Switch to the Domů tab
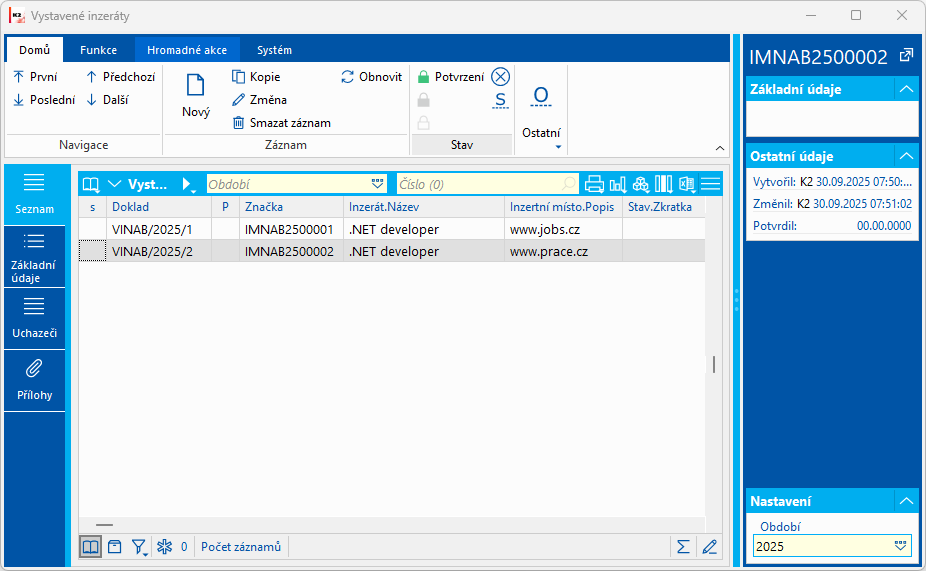 [34, 50]
